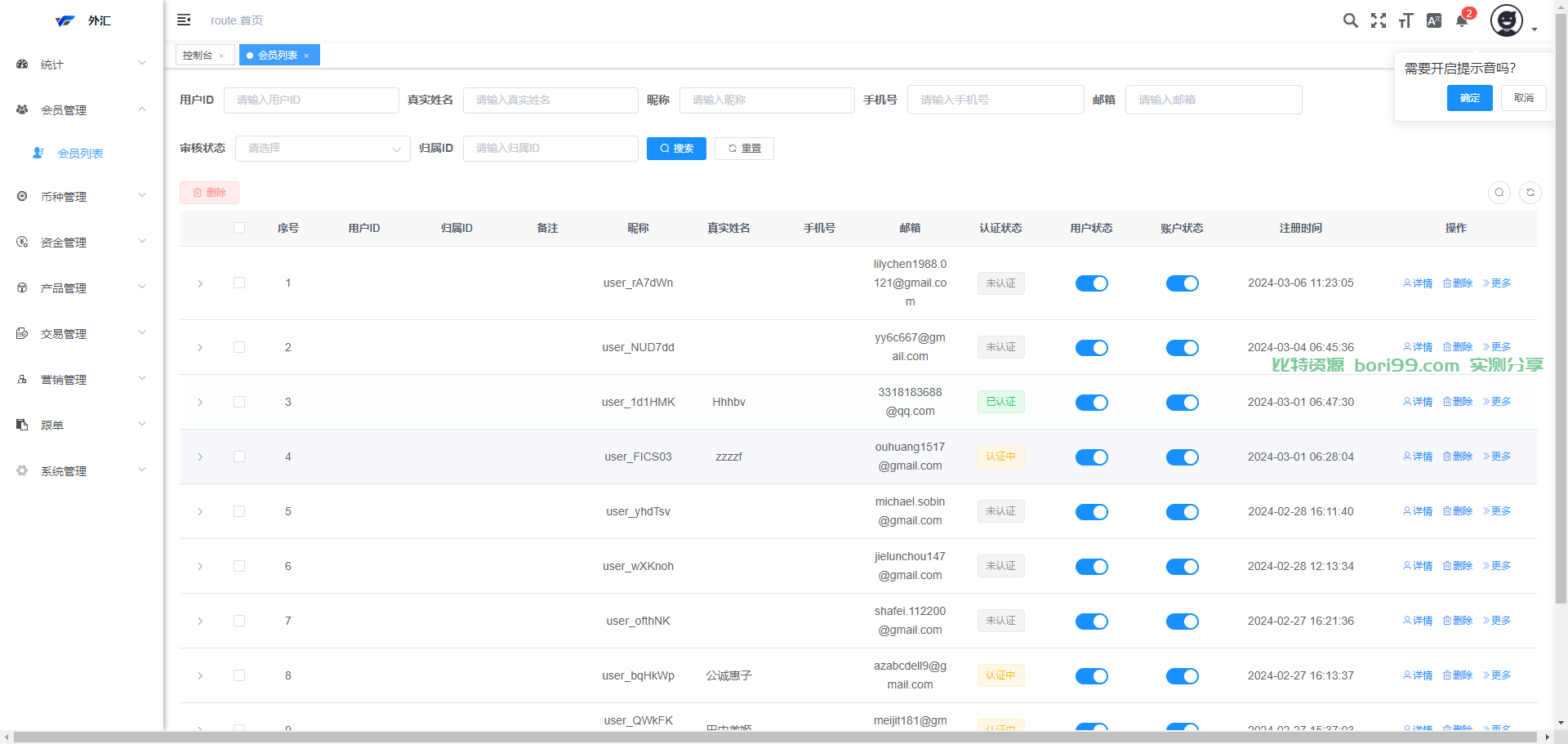Click 详情 for user_yhdTsv
This screenshot has height=744, width=1568.
(x=1418, y=511)
